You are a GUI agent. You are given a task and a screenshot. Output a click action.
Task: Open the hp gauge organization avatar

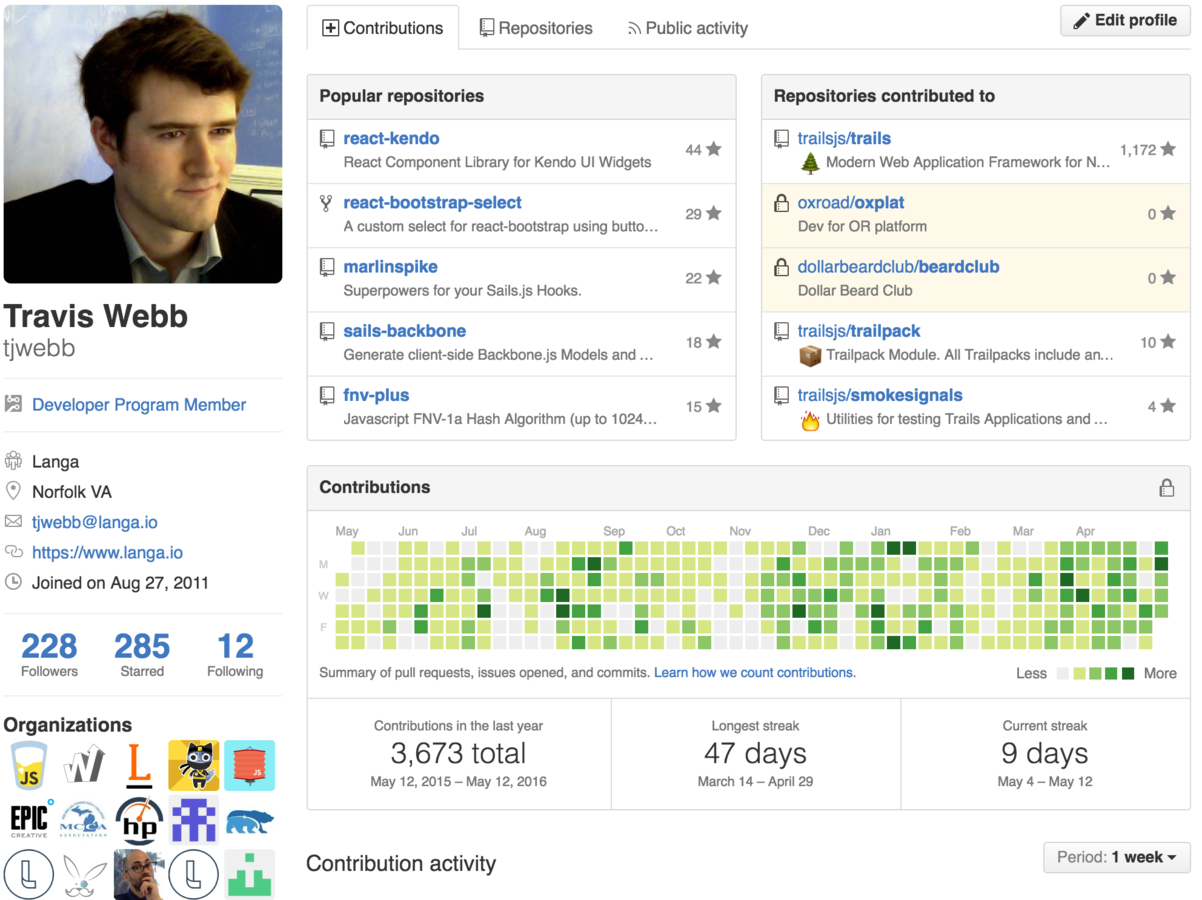coord(138,821)
